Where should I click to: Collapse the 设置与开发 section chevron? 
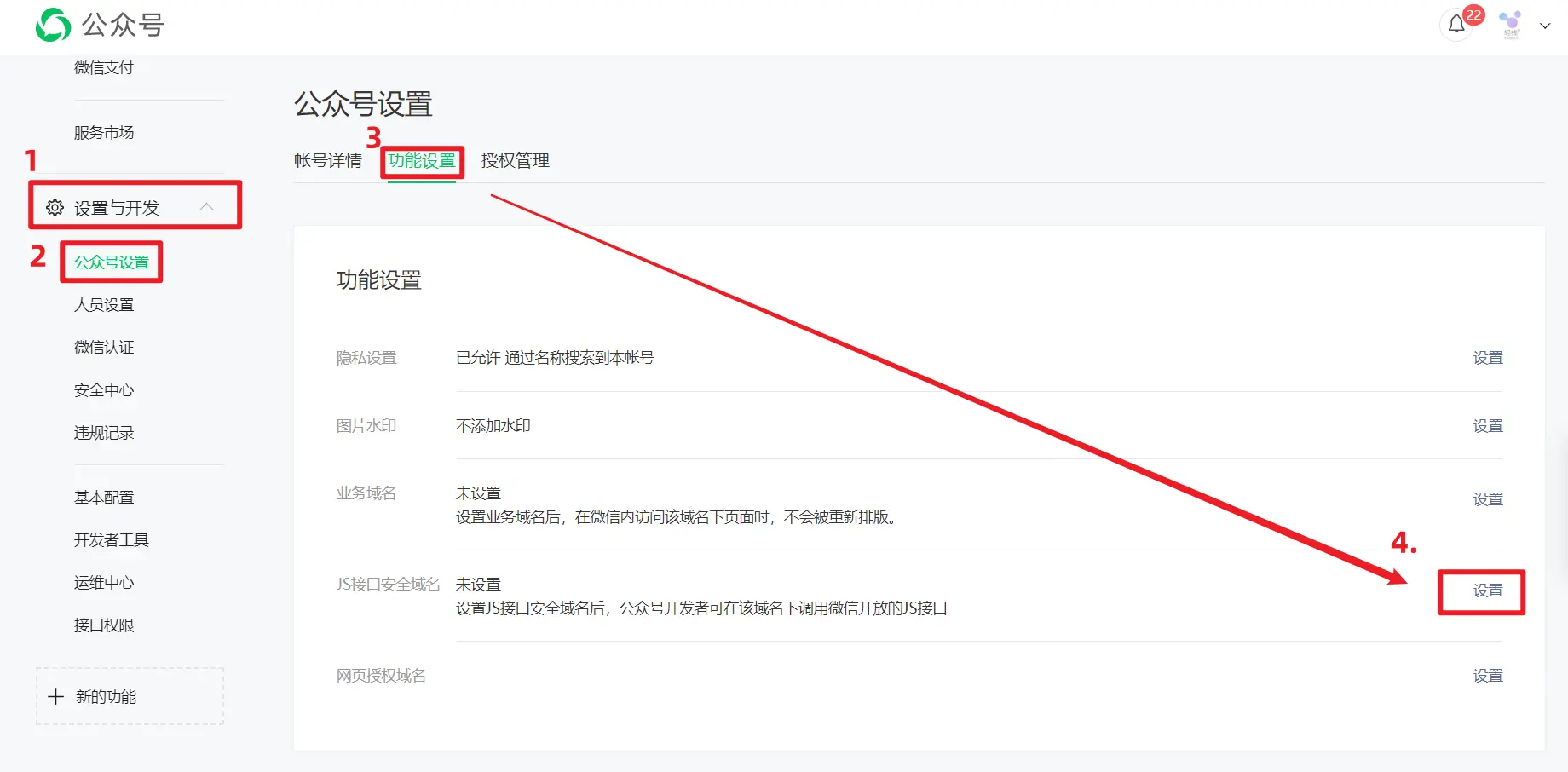206,207
